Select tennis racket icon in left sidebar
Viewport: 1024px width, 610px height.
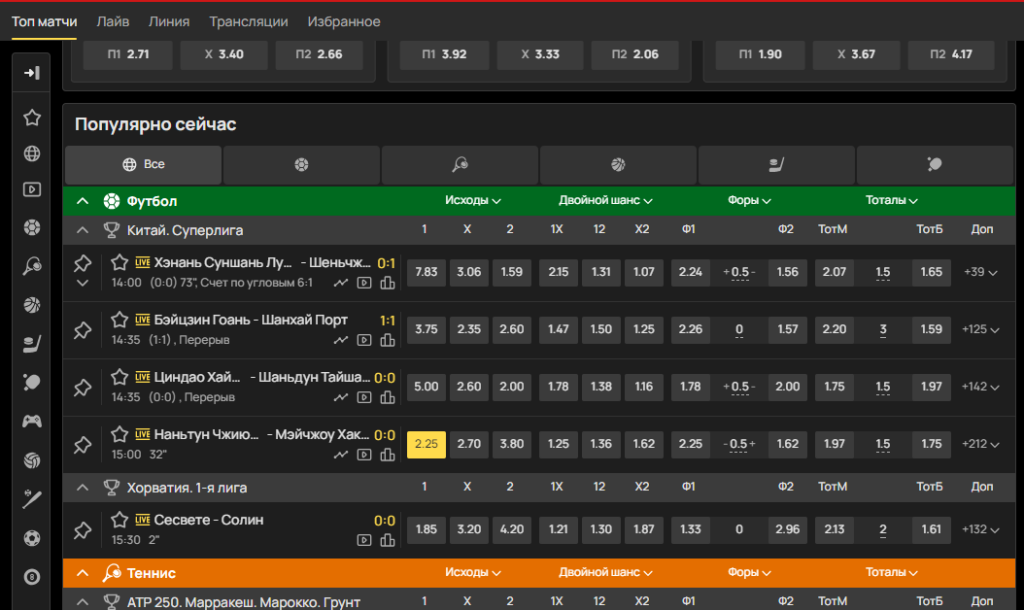click(x=31, y=266)
